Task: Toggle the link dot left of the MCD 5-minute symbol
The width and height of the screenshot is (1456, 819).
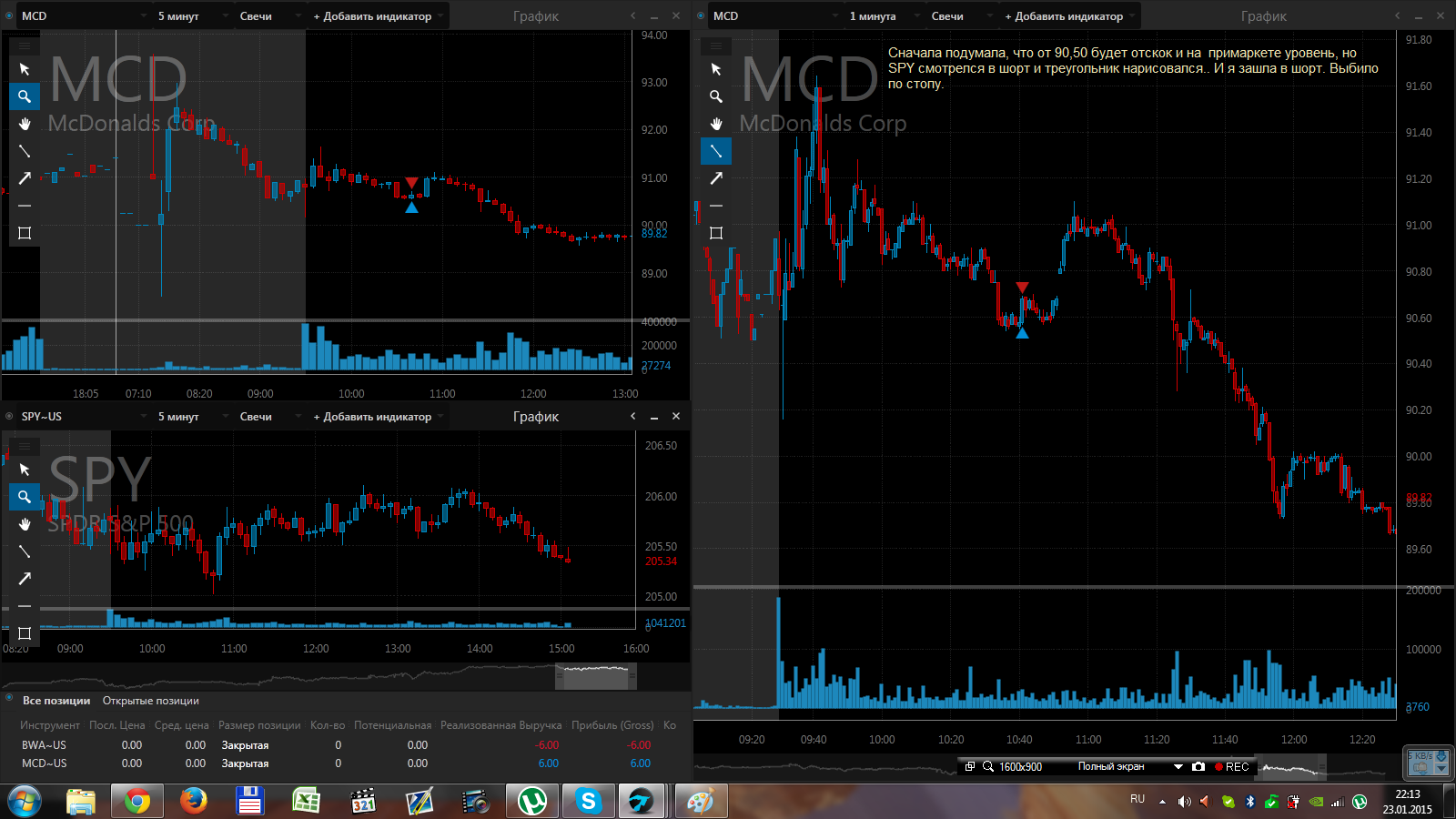Action: point(9,15)
